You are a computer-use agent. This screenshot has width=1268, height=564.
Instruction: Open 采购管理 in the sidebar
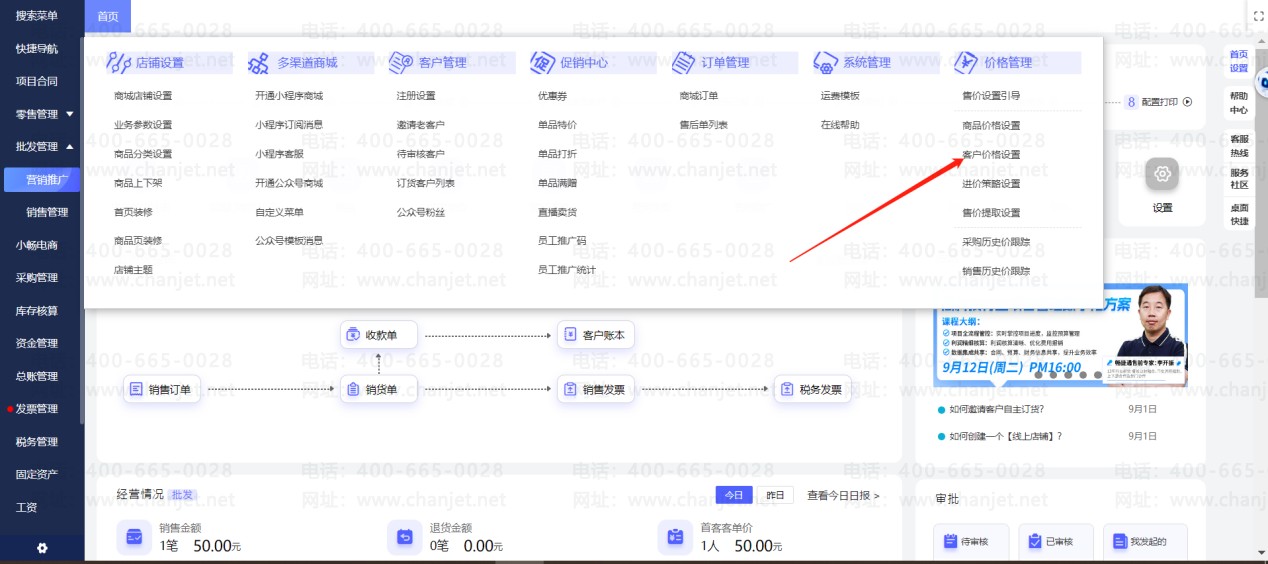[x=37, y=277]
